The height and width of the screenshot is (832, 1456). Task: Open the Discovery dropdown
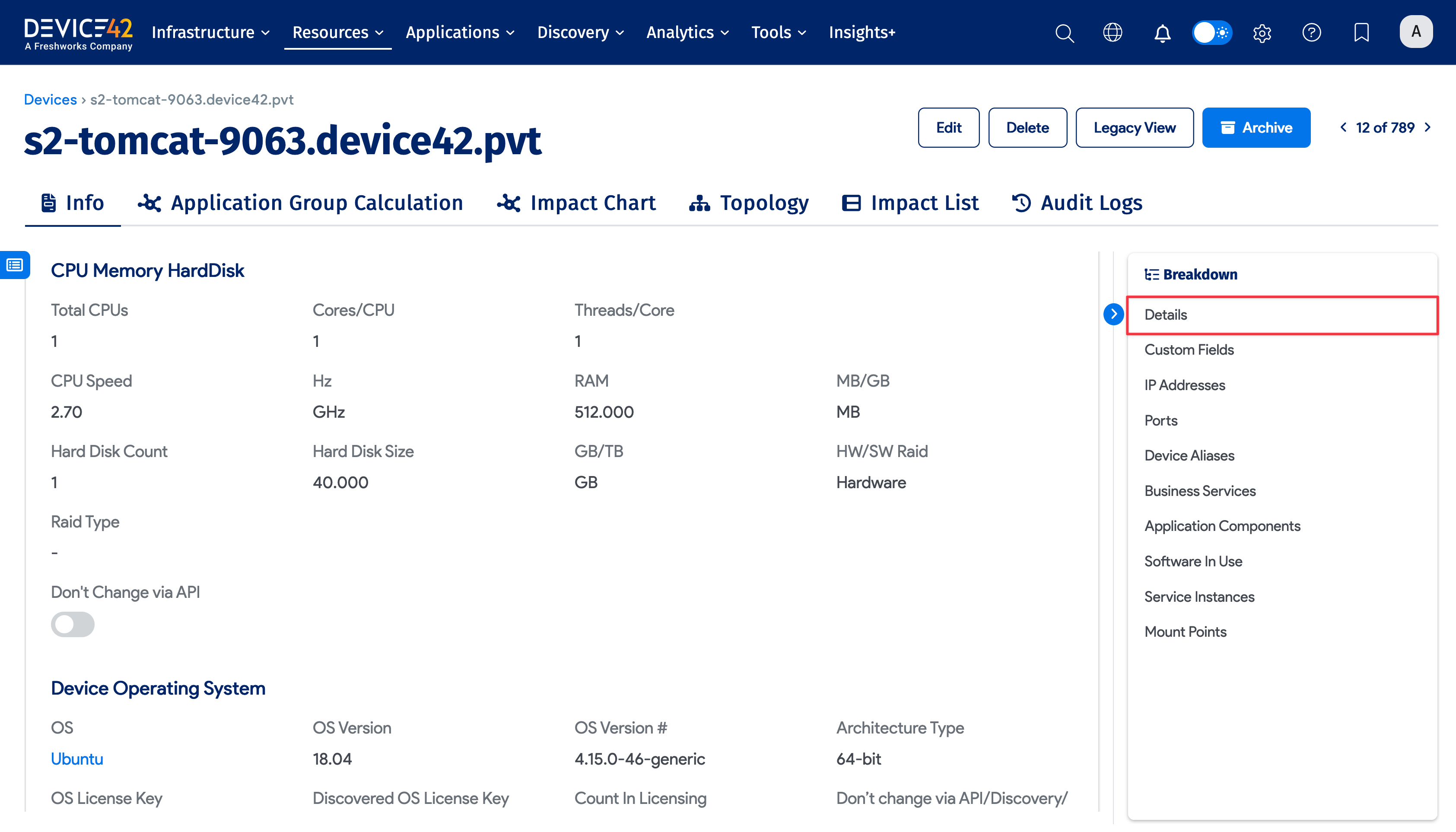pos(580,32)
